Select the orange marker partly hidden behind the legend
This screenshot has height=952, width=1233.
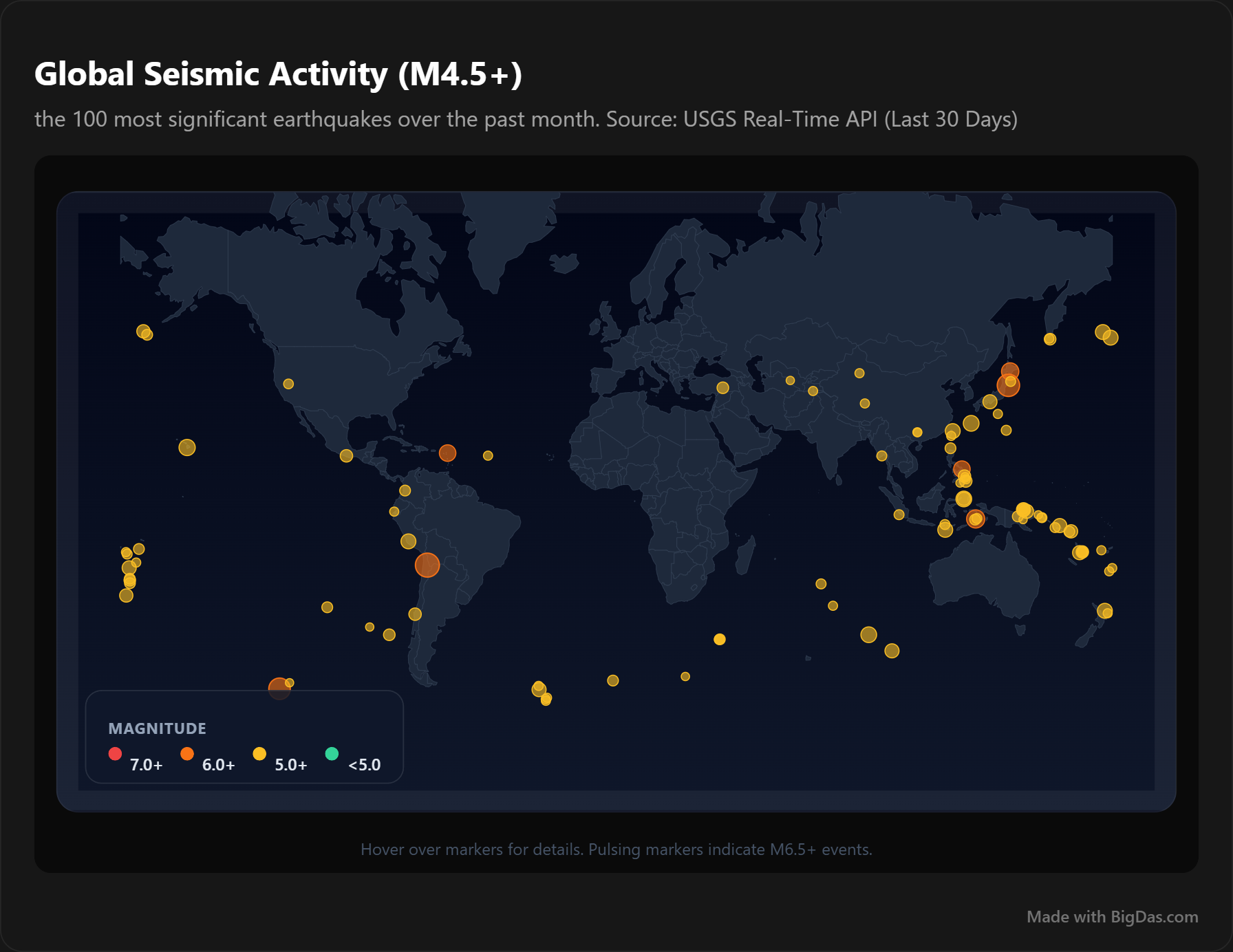(279, 688)
